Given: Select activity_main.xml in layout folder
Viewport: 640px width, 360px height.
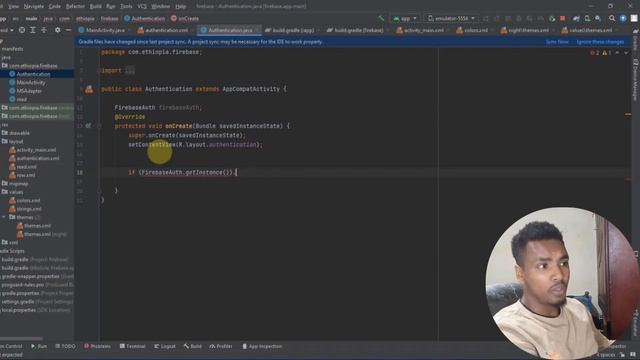Looking at the screenshot, I should coord(33,150).
